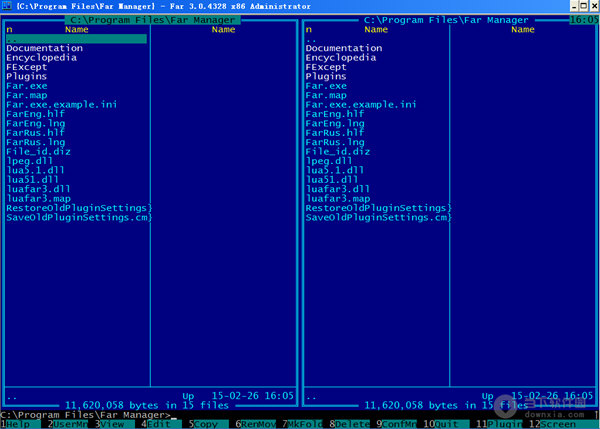600x429 pixels.
Task: Open the 9 ConfMn configuration menu
Action: (396, 424)
